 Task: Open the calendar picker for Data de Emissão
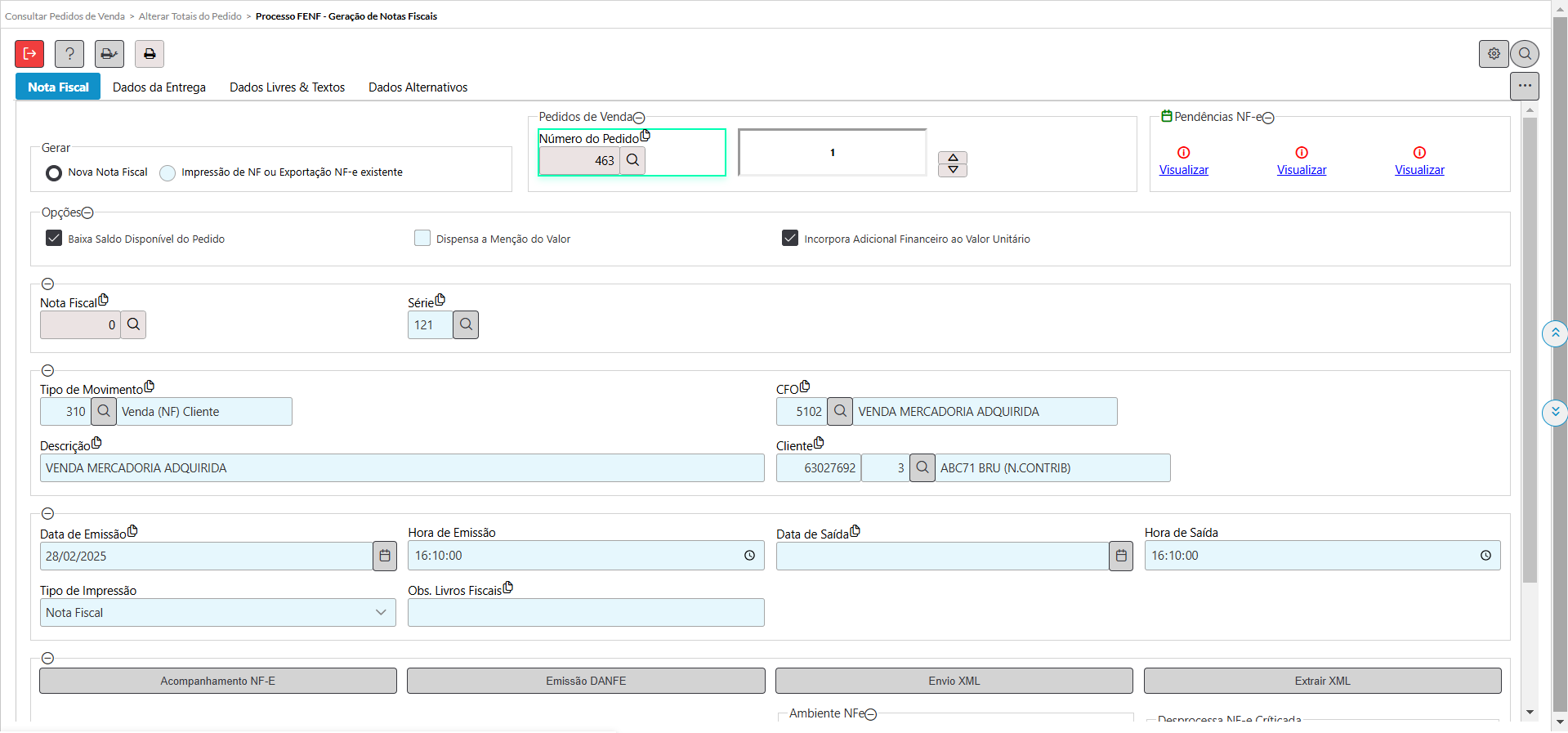coord(385,556)
